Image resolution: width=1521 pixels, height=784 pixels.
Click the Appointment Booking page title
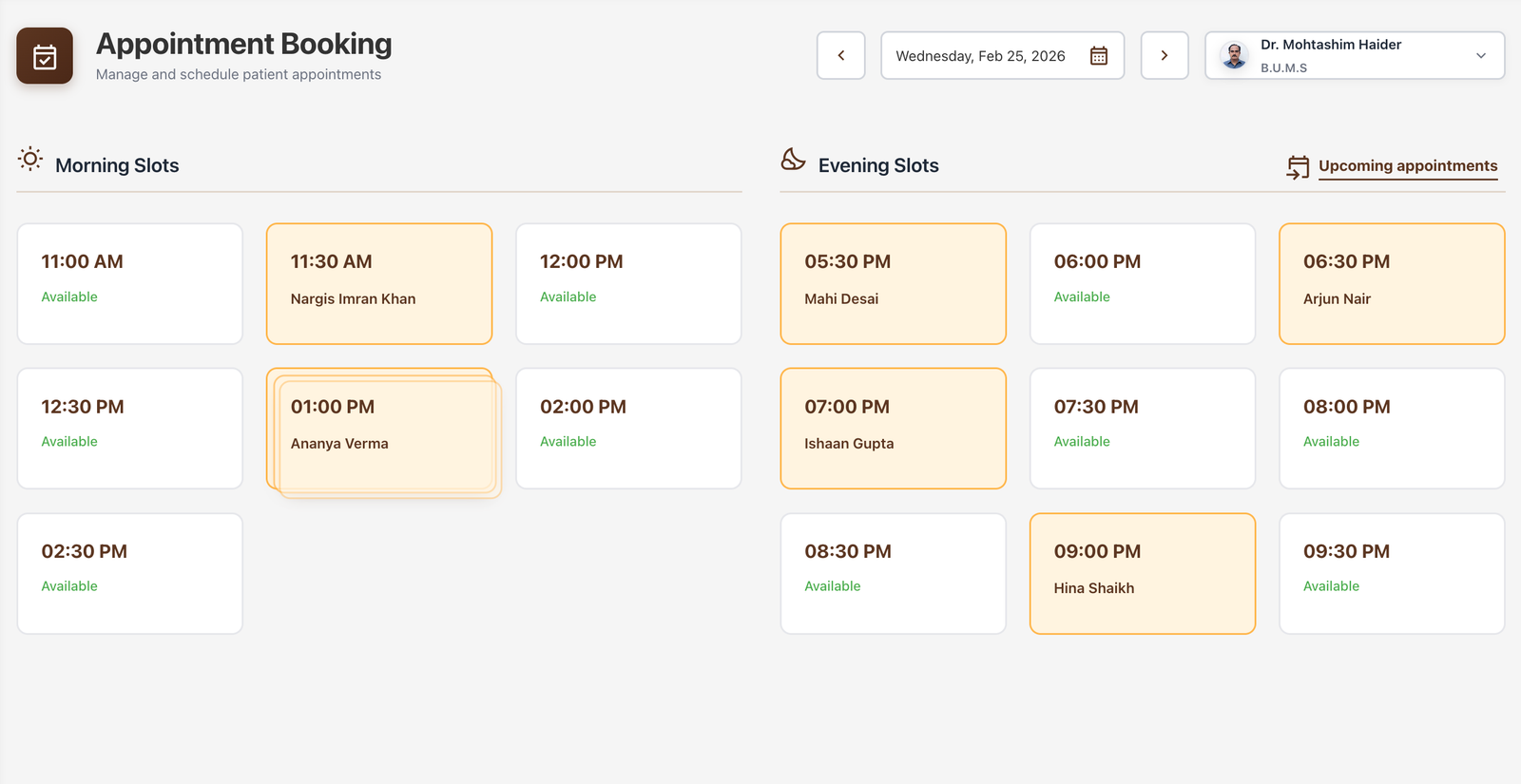click(x=244, y=44)
